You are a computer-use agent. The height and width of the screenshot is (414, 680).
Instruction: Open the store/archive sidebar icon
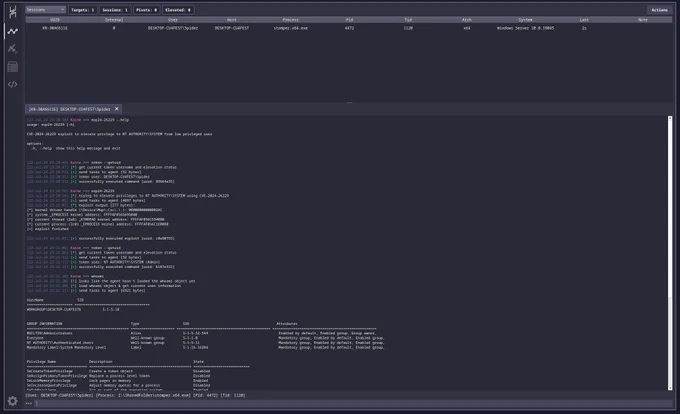click(13, 66)
